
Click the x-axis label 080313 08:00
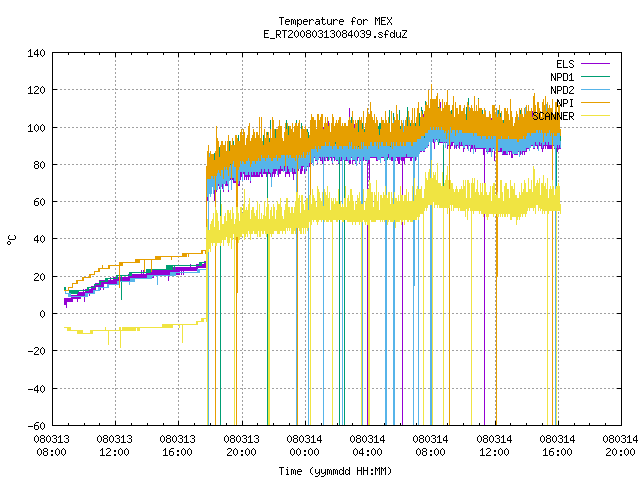(x=52, y=446)
